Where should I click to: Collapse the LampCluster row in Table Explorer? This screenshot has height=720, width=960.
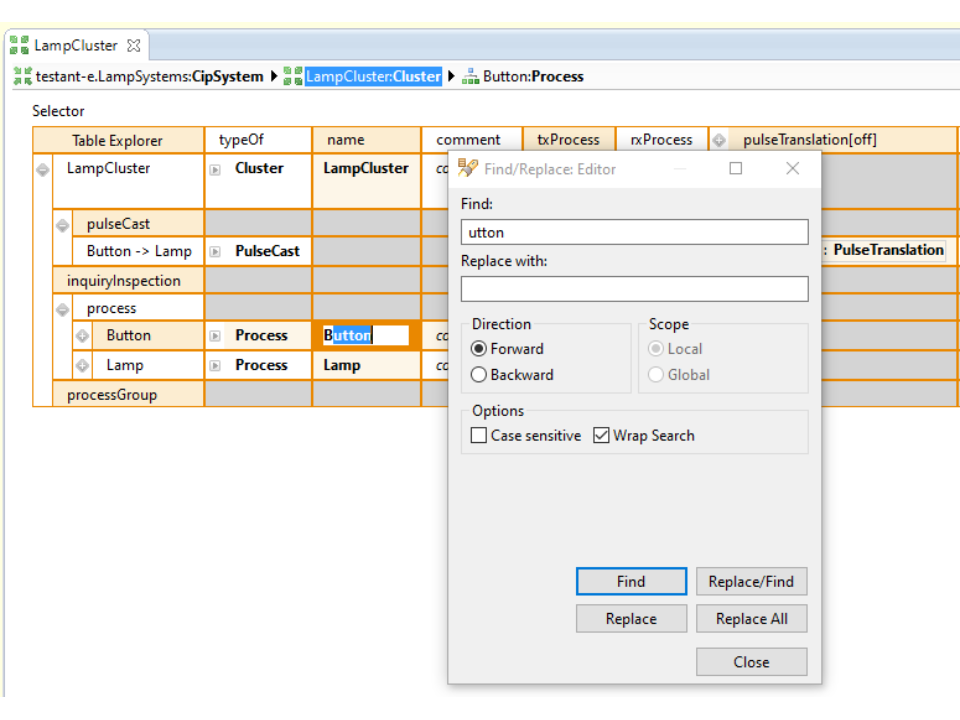[x=42, y=170]
